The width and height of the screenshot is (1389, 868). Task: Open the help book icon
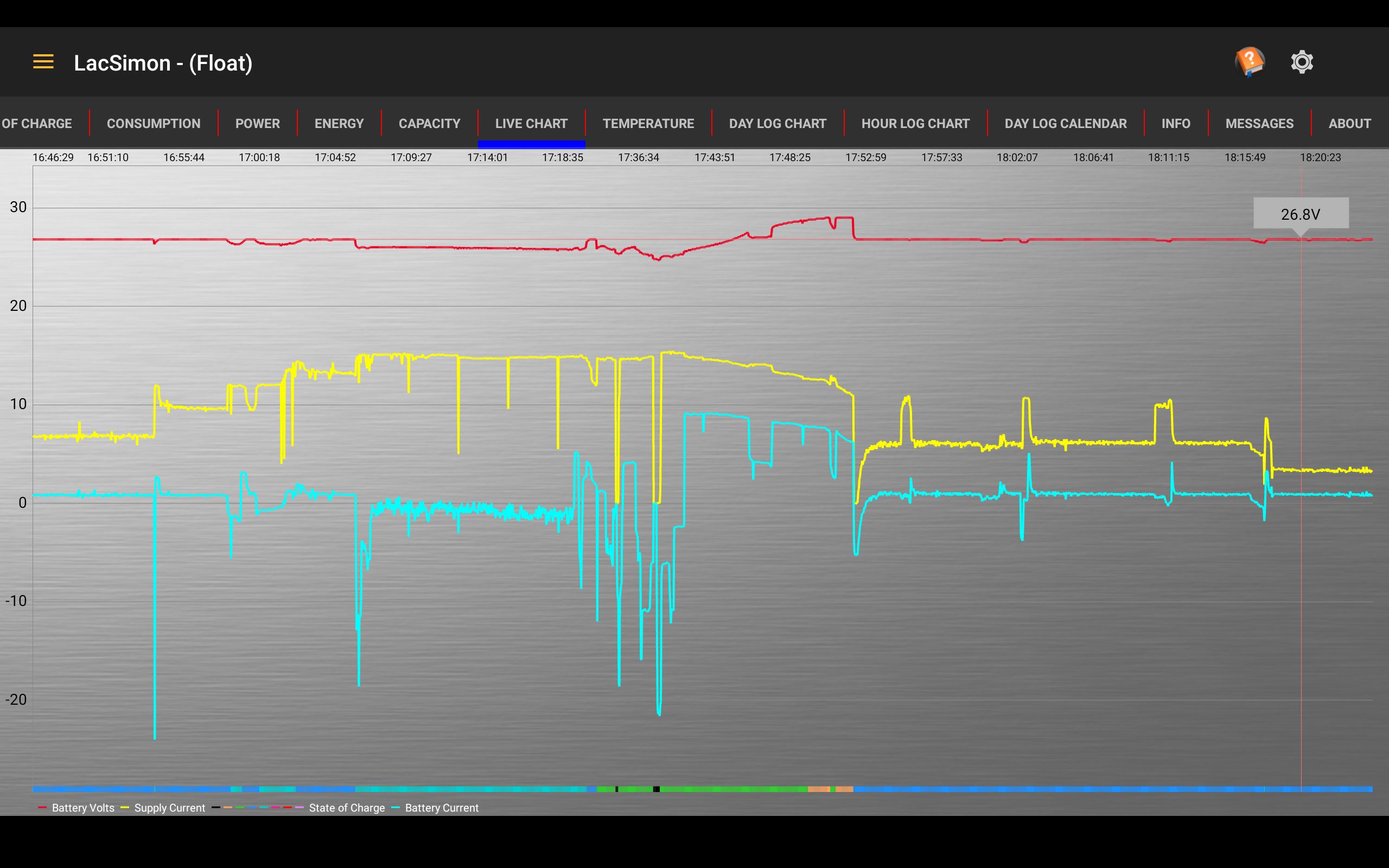coord(1250,61)
